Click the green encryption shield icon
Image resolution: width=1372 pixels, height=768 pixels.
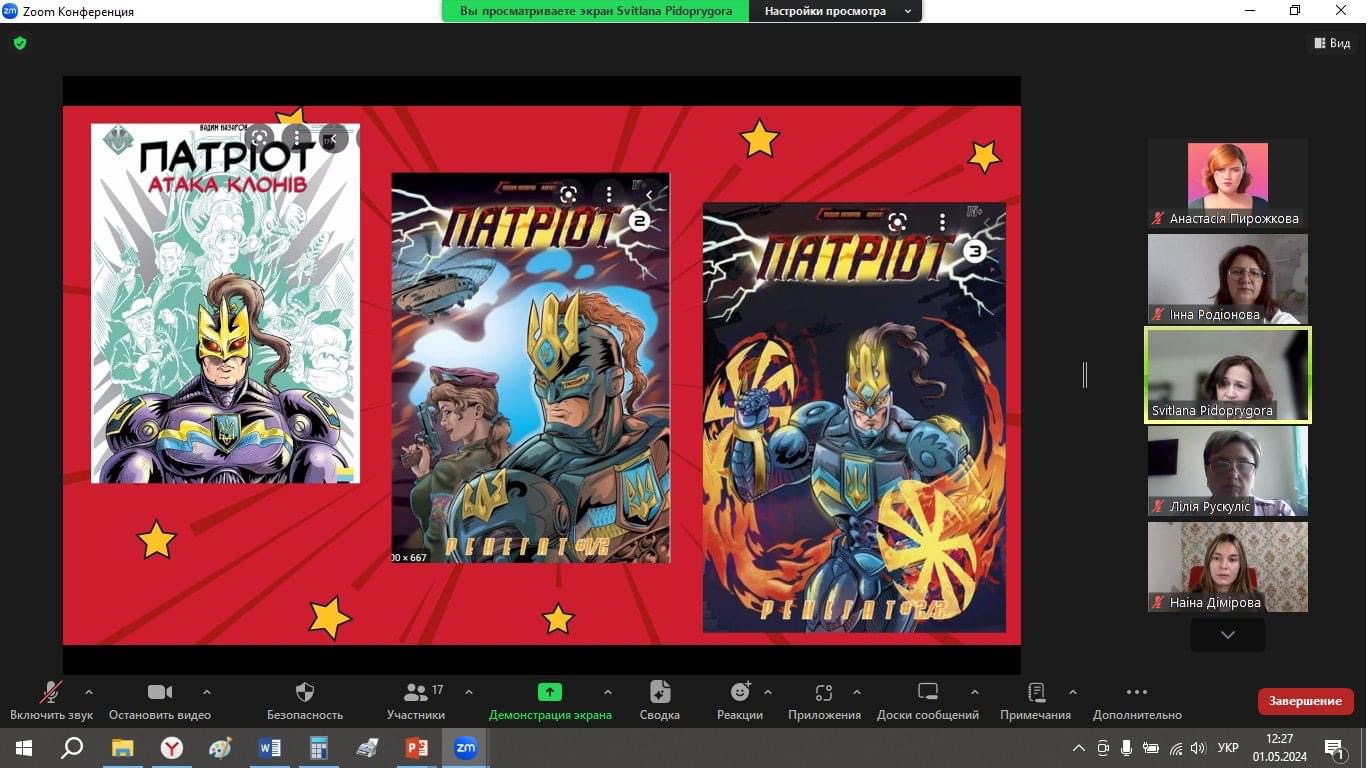click(x=20, y=43)
